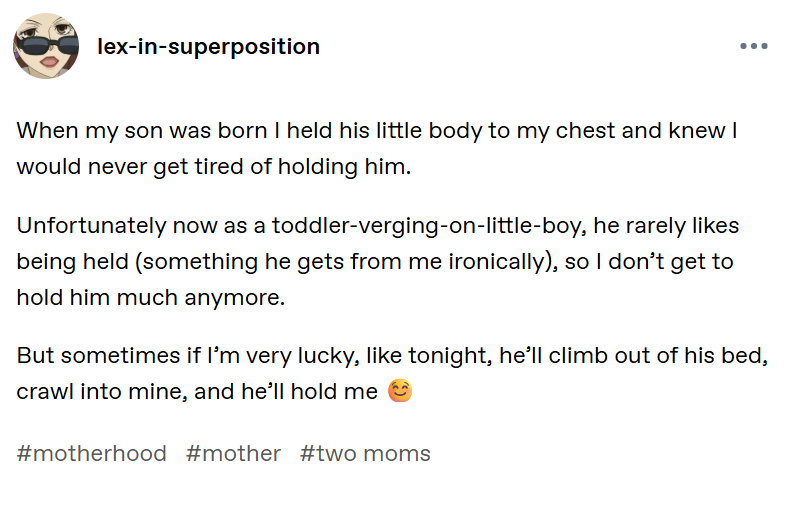Open the three-dot post options menu

coord(754,46)
